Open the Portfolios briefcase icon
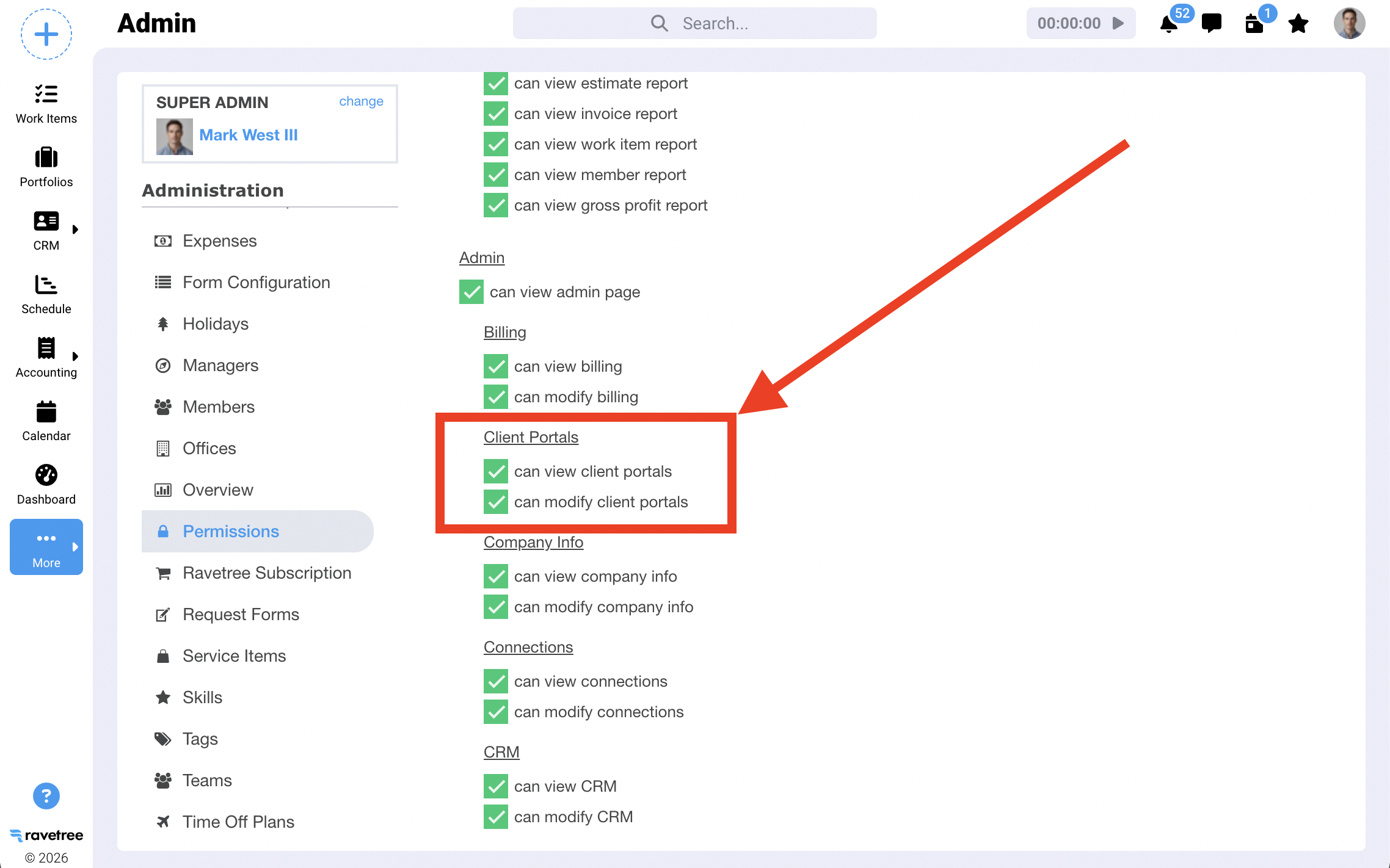This screenshot has width=1390, height=868. pos(46,158)
